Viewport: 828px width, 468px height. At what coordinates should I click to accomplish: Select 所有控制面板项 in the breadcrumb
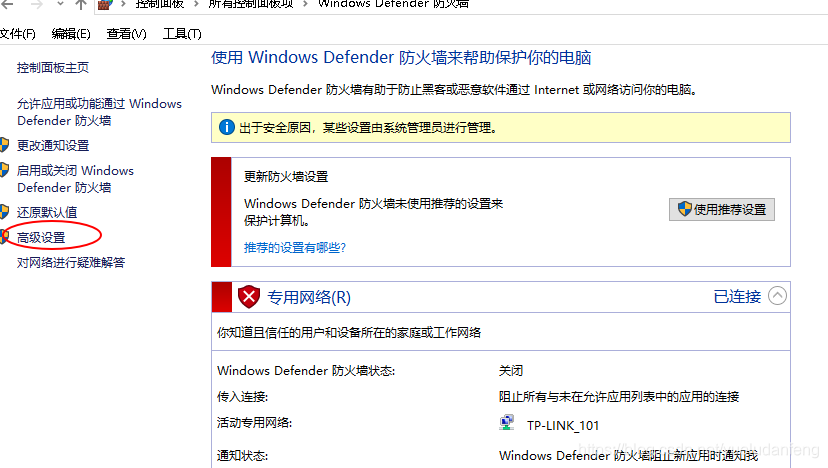tap(251, 4)
